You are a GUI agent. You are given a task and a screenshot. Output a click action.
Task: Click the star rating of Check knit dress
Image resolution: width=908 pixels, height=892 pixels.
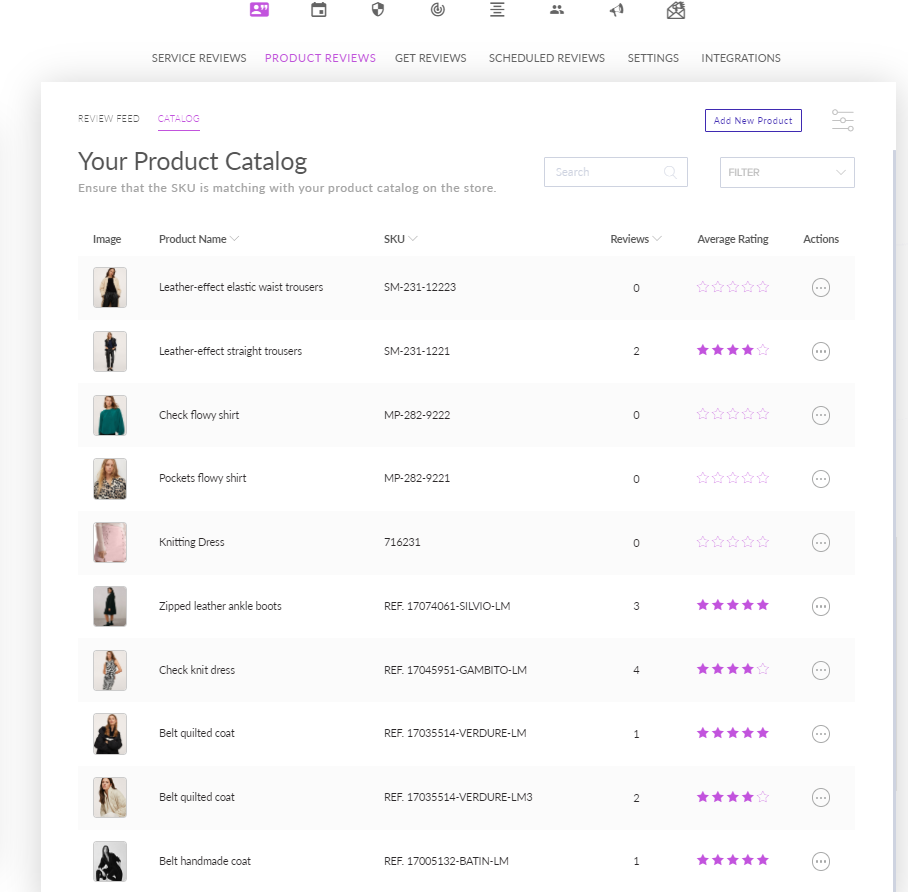pyautogui.click(x=733, y=669)
